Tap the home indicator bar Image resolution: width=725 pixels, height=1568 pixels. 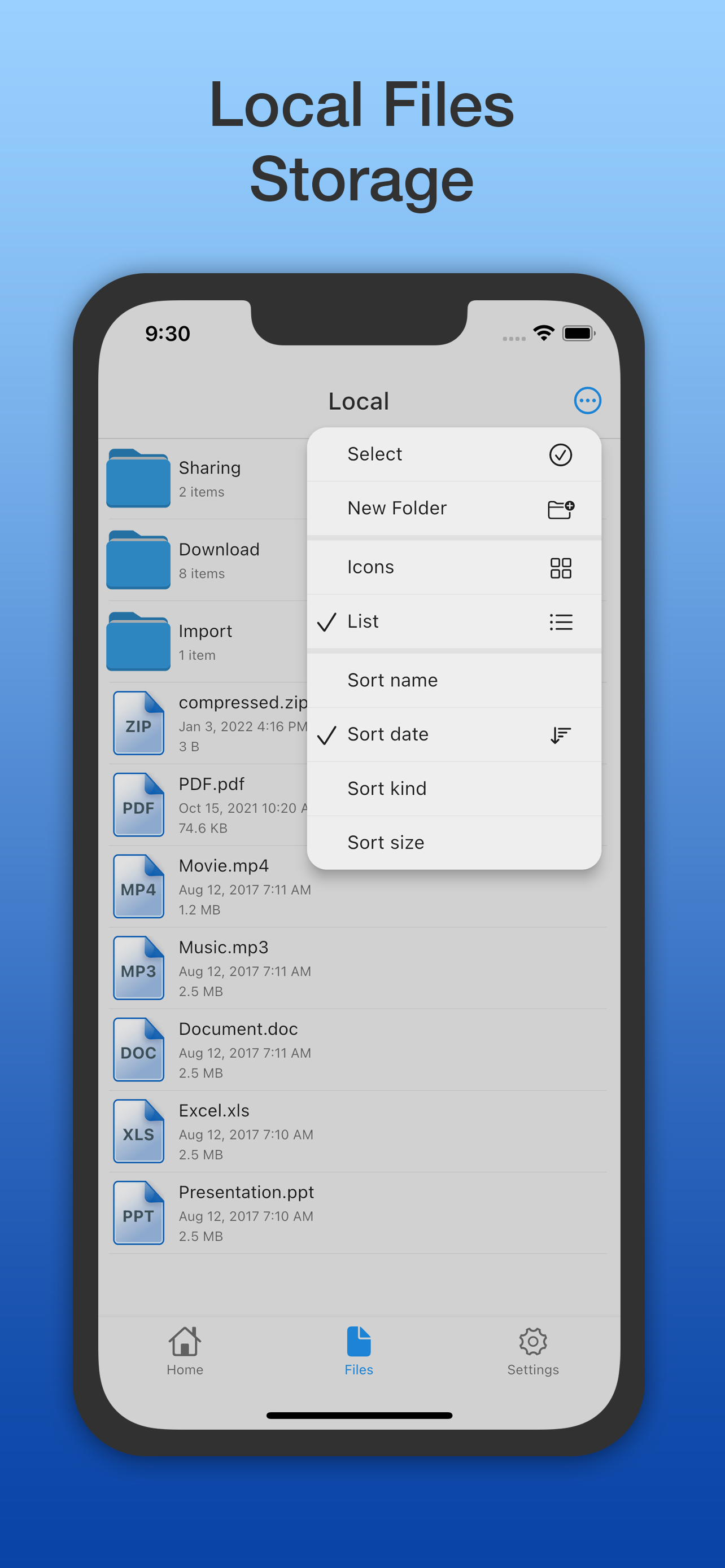(359, 1416)
